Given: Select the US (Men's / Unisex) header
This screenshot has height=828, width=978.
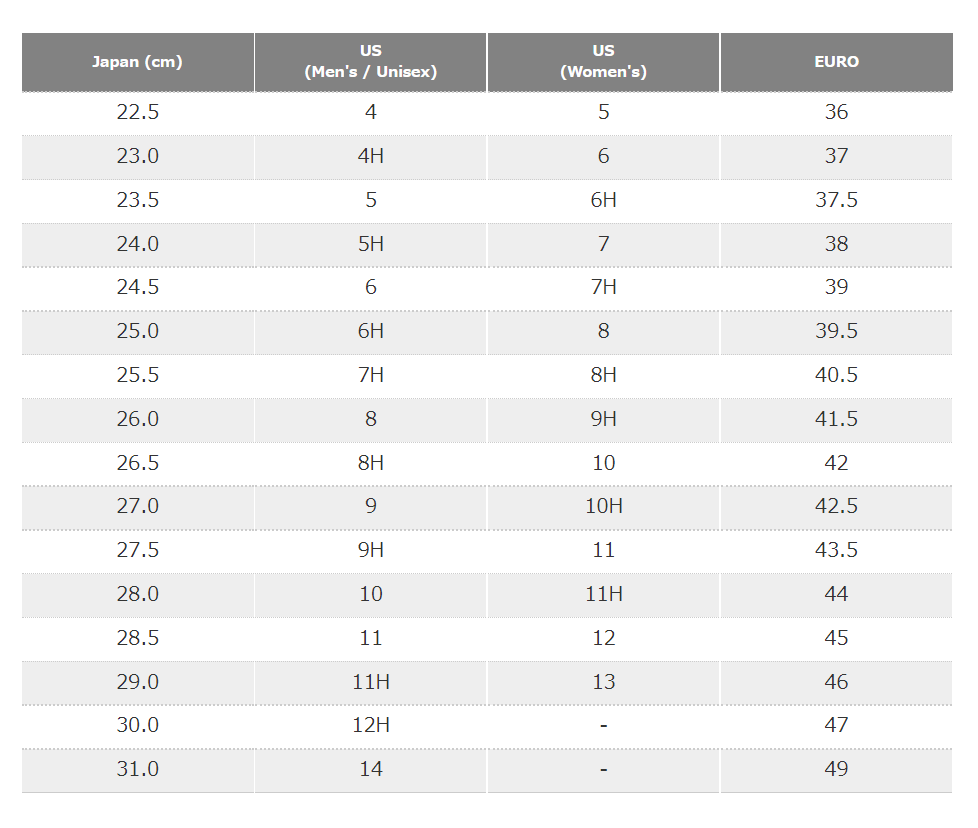Looking at the screenshot, I should click(370, 62).
